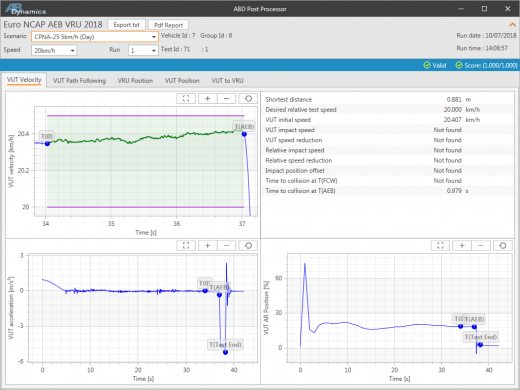Select T(Test End) marker on acceleration chart

(225, 352)
